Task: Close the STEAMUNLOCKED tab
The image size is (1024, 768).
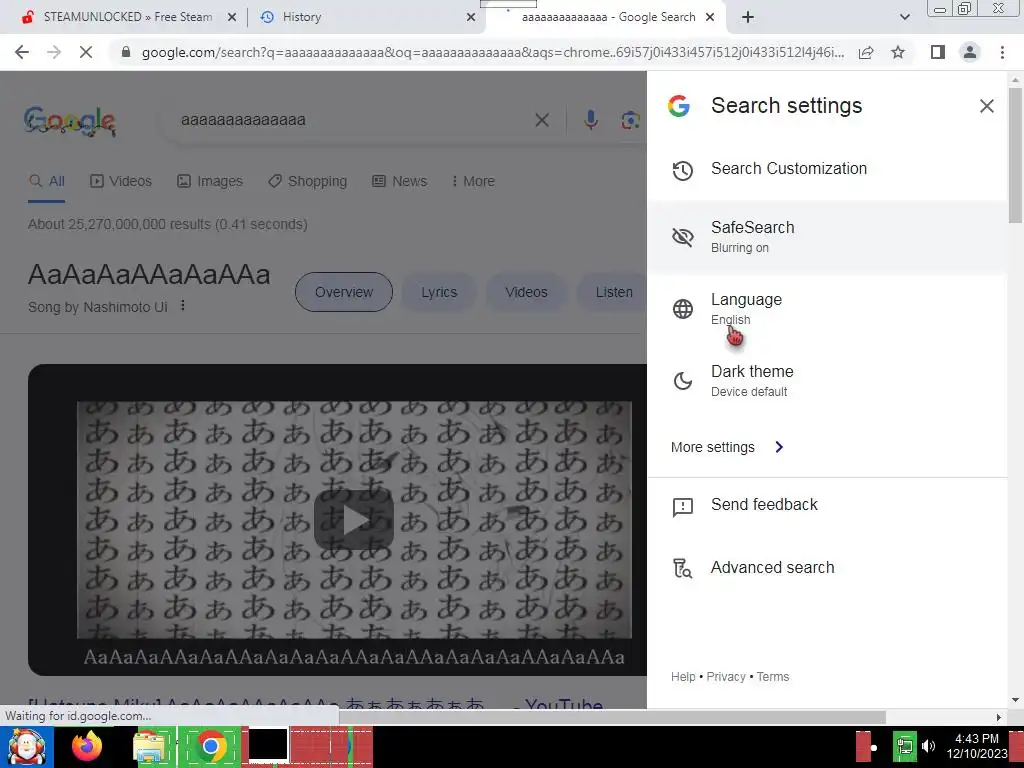Action: click(x=231, y=18)
